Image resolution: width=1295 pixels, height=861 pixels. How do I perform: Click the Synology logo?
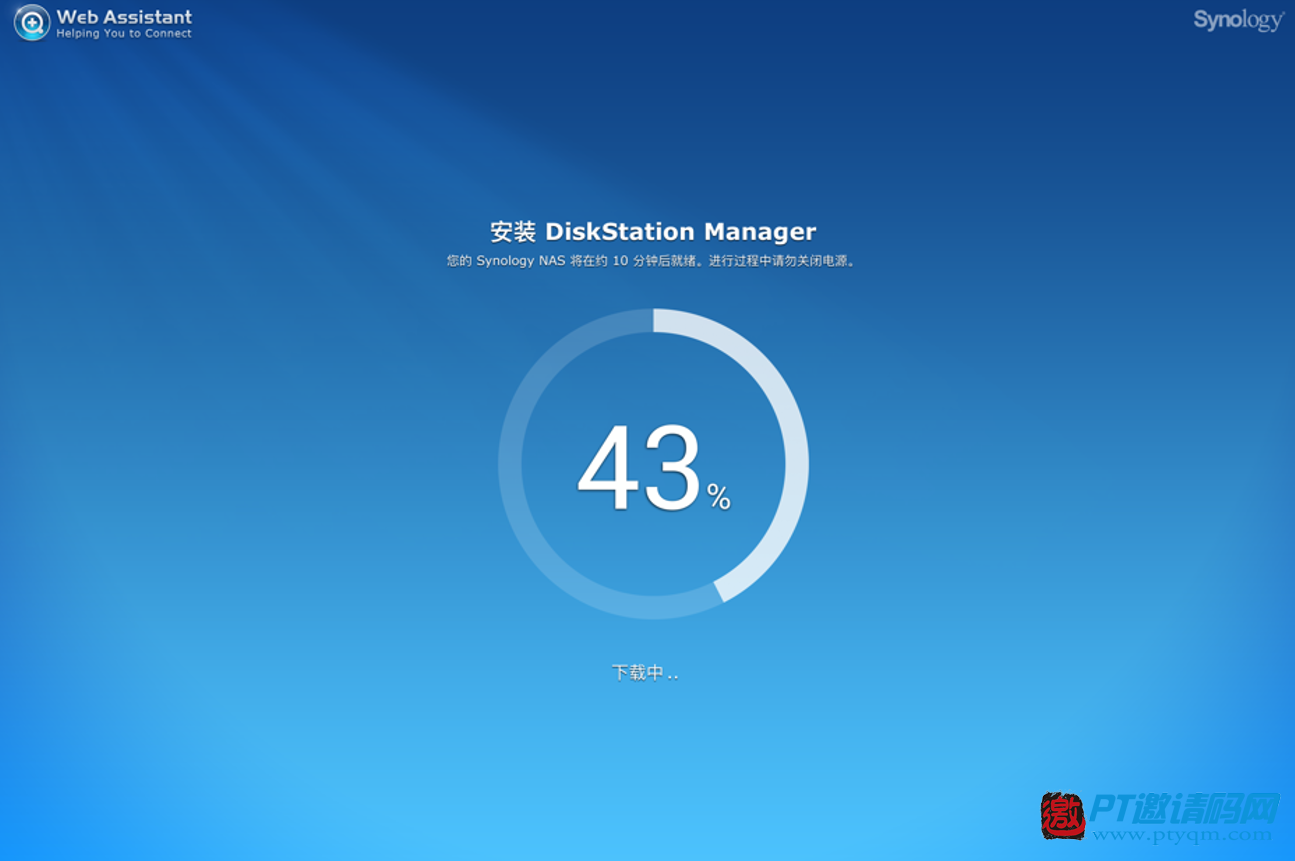point(1238,21)
